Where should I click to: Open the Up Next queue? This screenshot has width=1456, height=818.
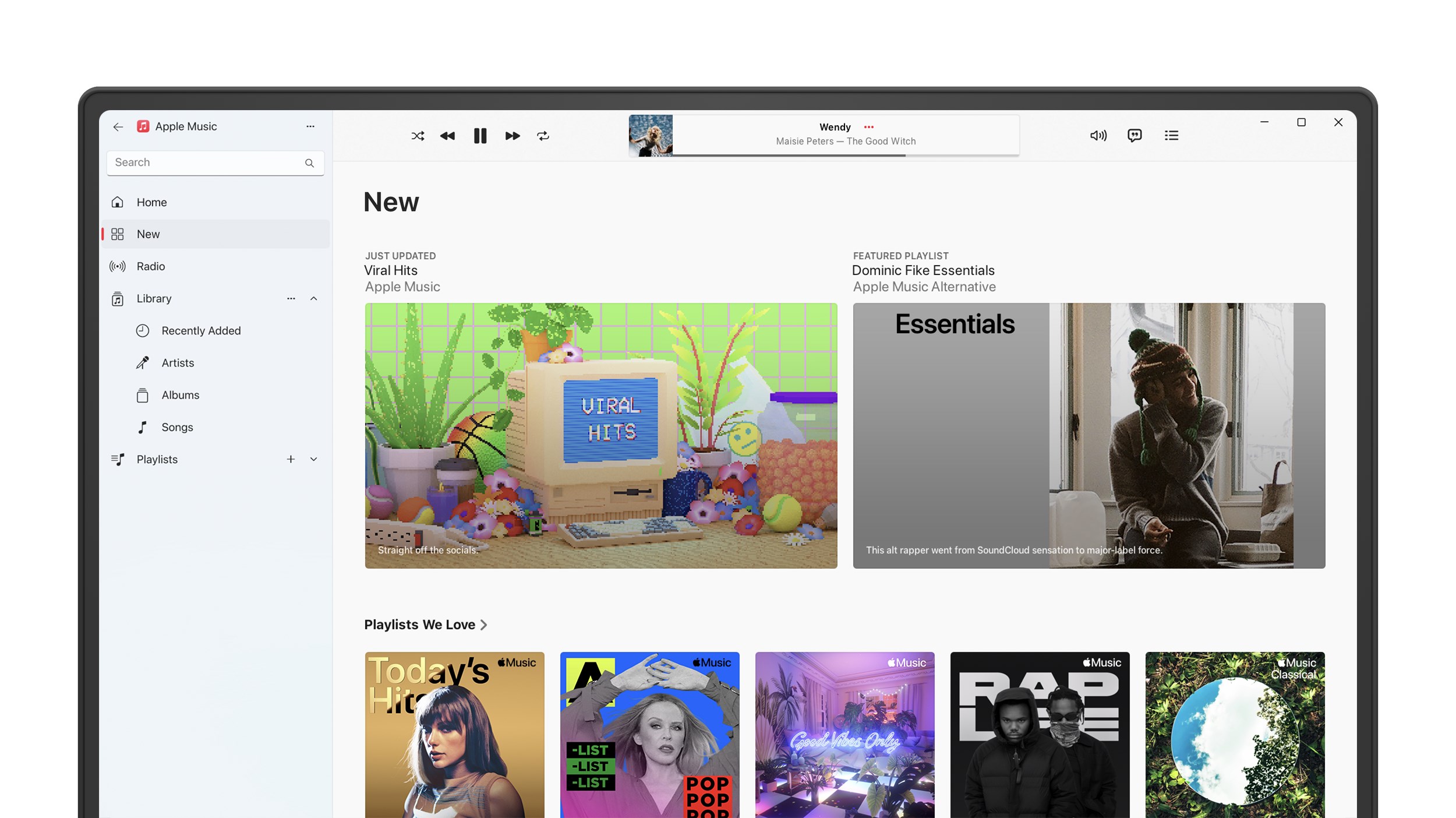[1172, 135]
